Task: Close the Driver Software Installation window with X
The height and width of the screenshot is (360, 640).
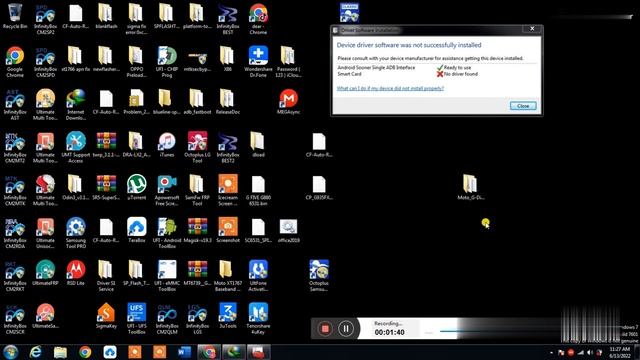Action: 532,29
